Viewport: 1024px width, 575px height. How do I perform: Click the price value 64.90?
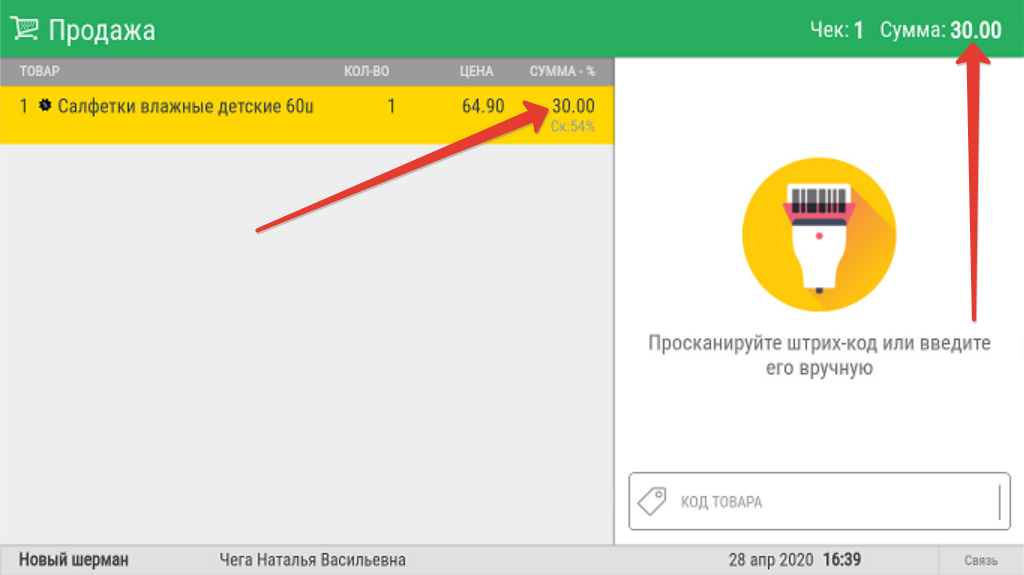(483, 106)
